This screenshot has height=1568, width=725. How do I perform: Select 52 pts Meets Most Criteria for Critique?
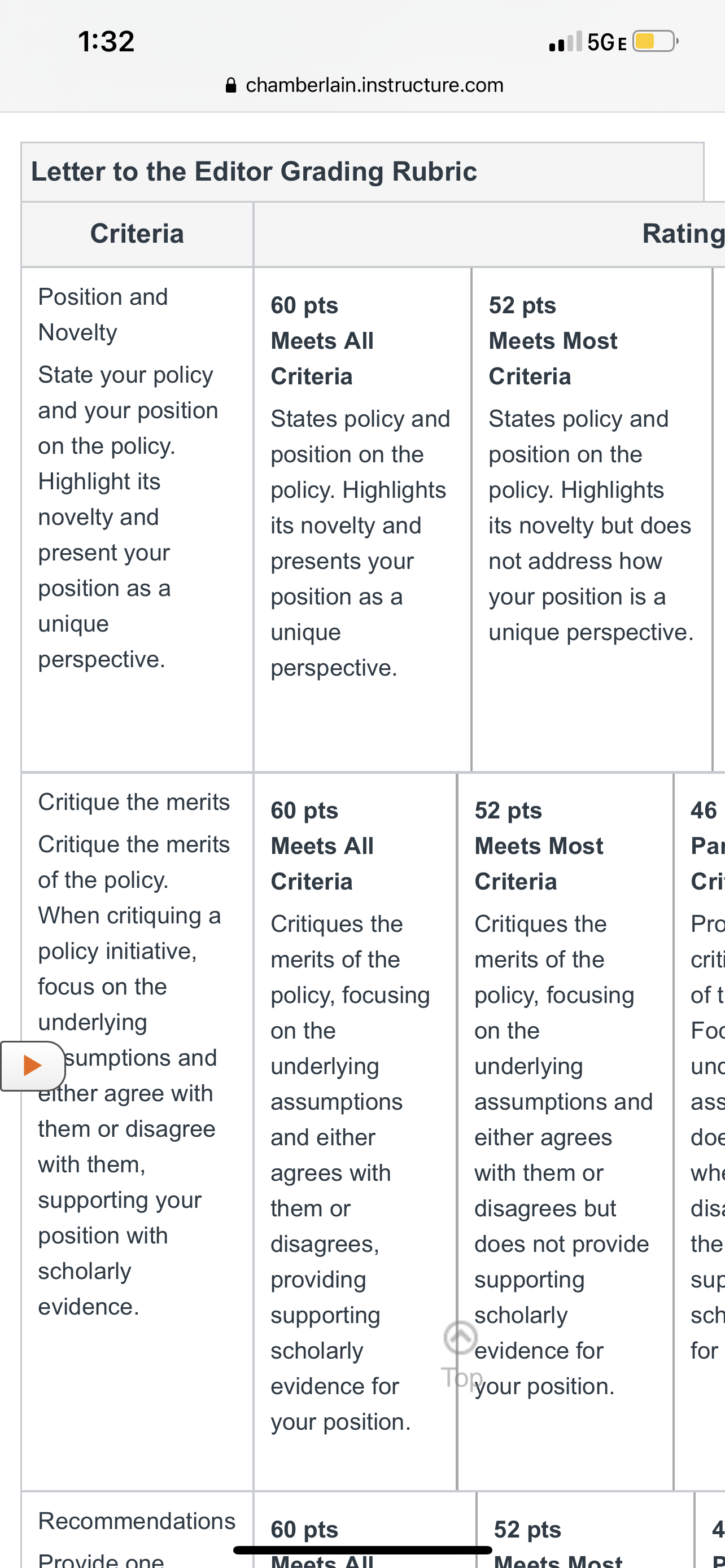566,1132
